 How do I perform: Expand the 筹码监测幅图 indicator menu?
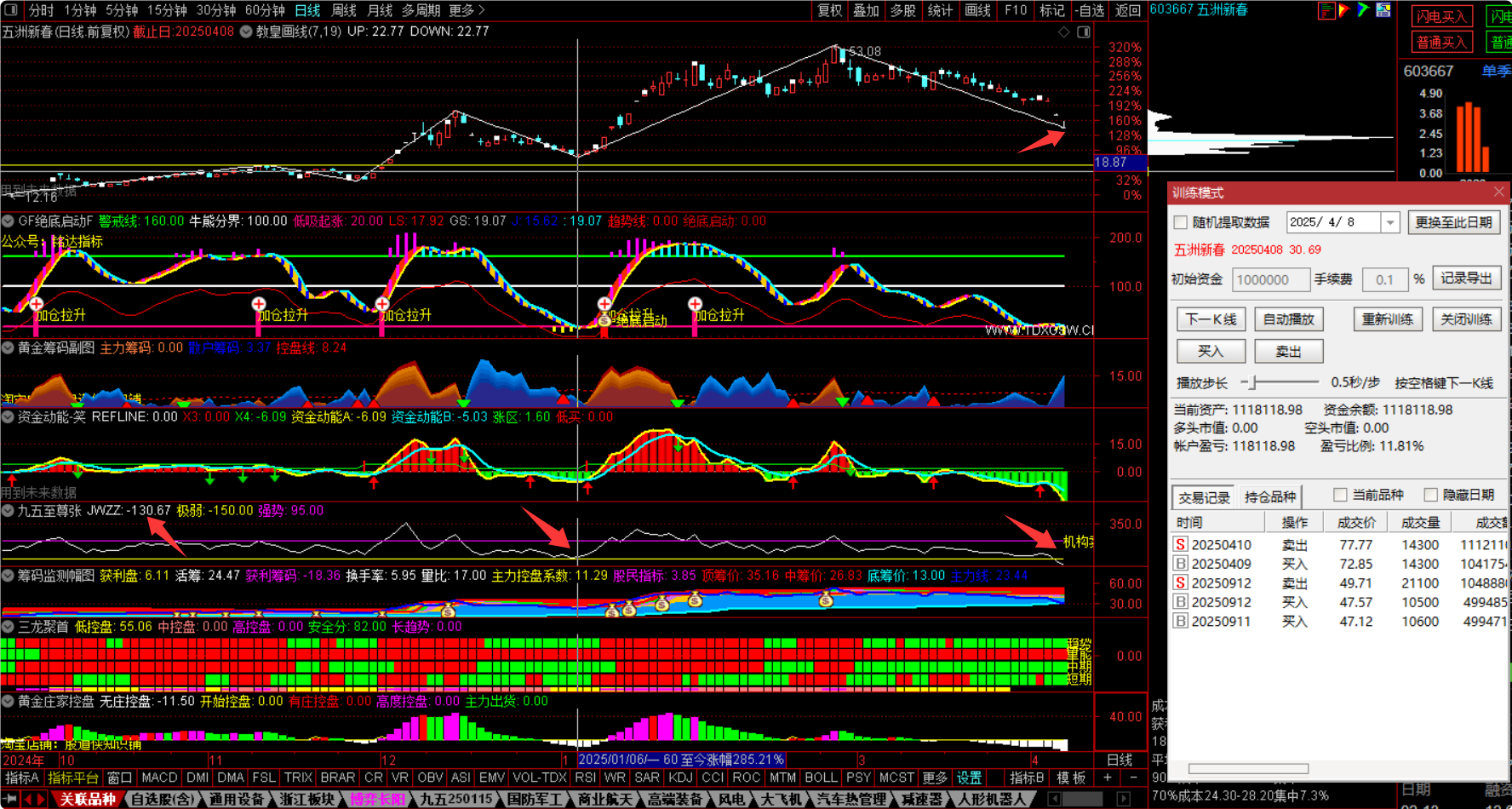pyautogui.click(x=8, y=575)
